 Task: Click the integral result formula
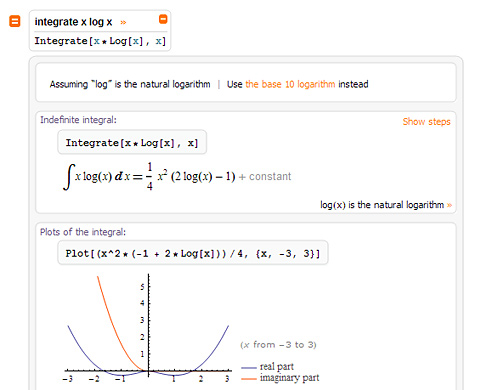(149, 177)
